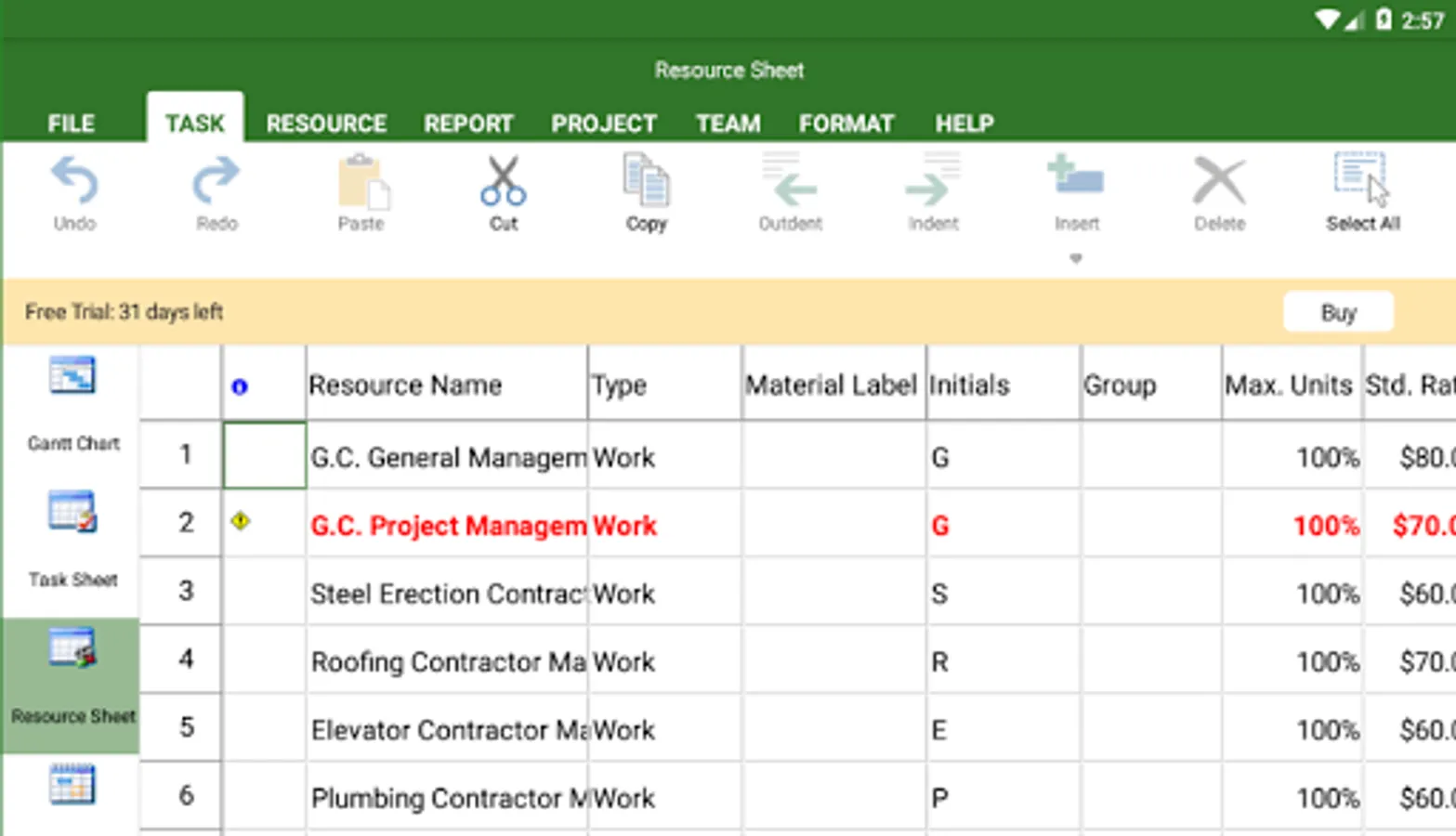This screenshot has width=1456, height=836.
Task: Expand the Insert dropdown arrow
Action: pyautogui.click(x=1076, y=259)
